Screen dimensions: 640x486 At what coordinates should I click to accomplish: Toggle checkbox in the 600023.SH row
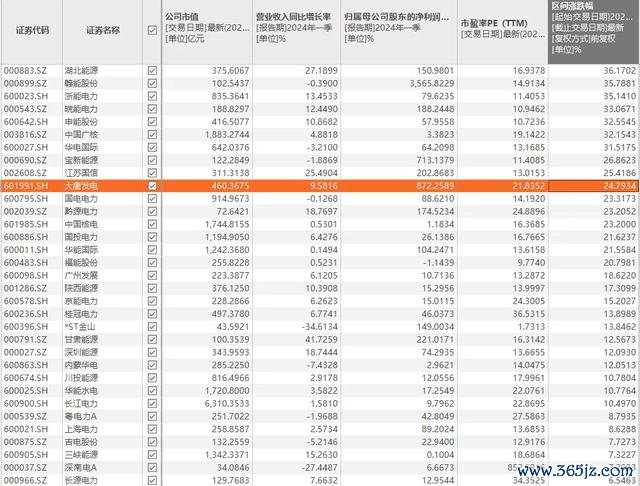pyautogui.click(x=152, y=96)
